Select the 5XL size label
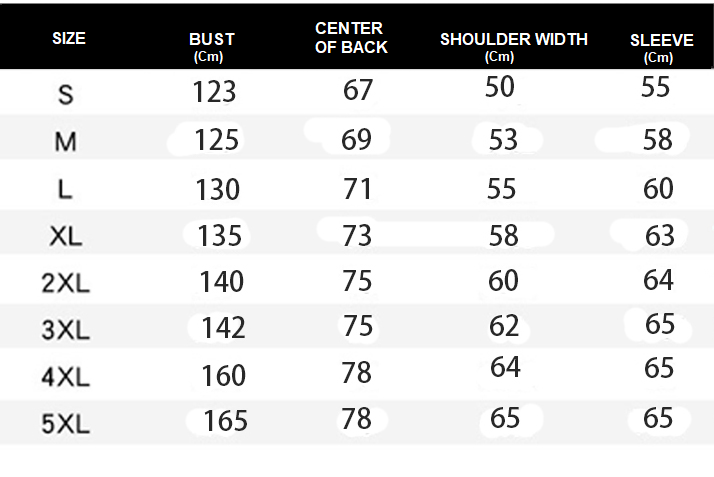The width and height of the screenshot is (714, 477). click(x=66, y=424)
